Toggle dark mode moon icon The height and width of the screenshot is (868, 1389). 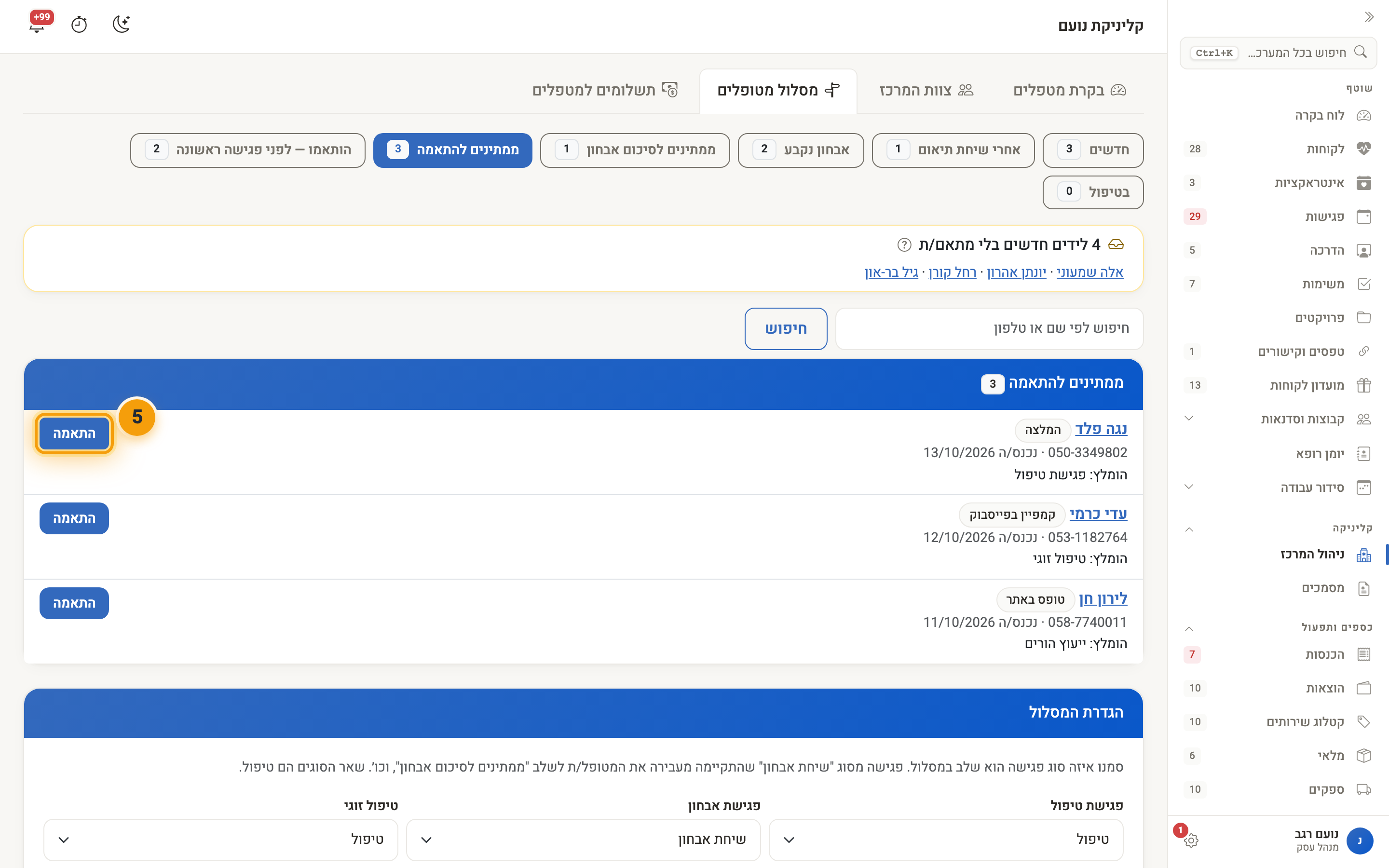click(121, 24)
